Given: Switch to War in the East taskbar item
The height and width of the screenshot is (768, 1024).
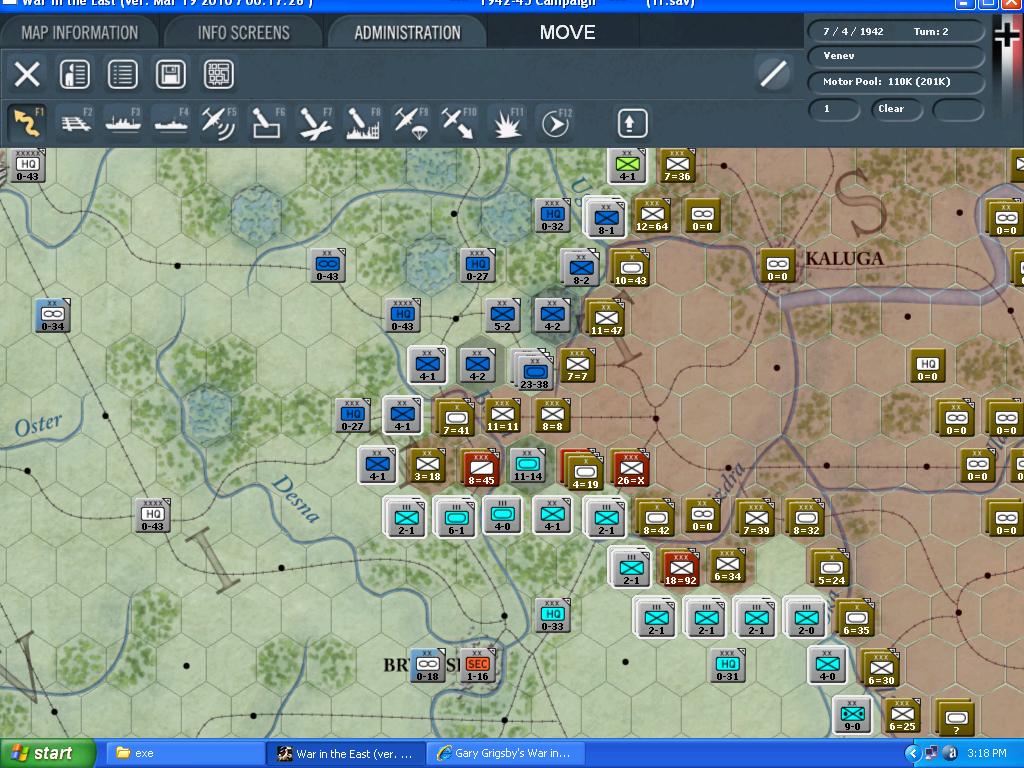Looking at the screenshot, I should coord(346,754).
